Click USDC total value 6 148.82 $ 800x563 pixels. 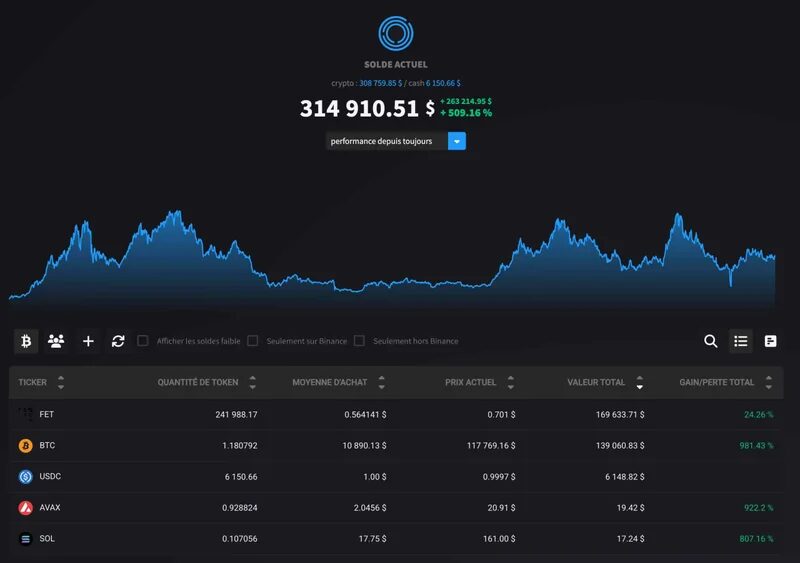tap(625, 477)
